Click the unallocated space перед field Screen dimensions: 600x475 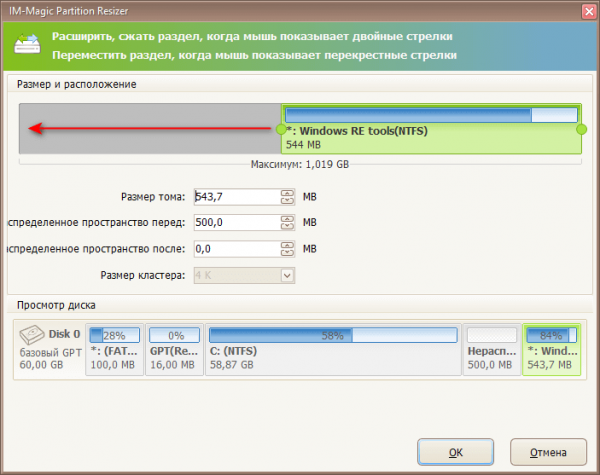pos(237,222)
